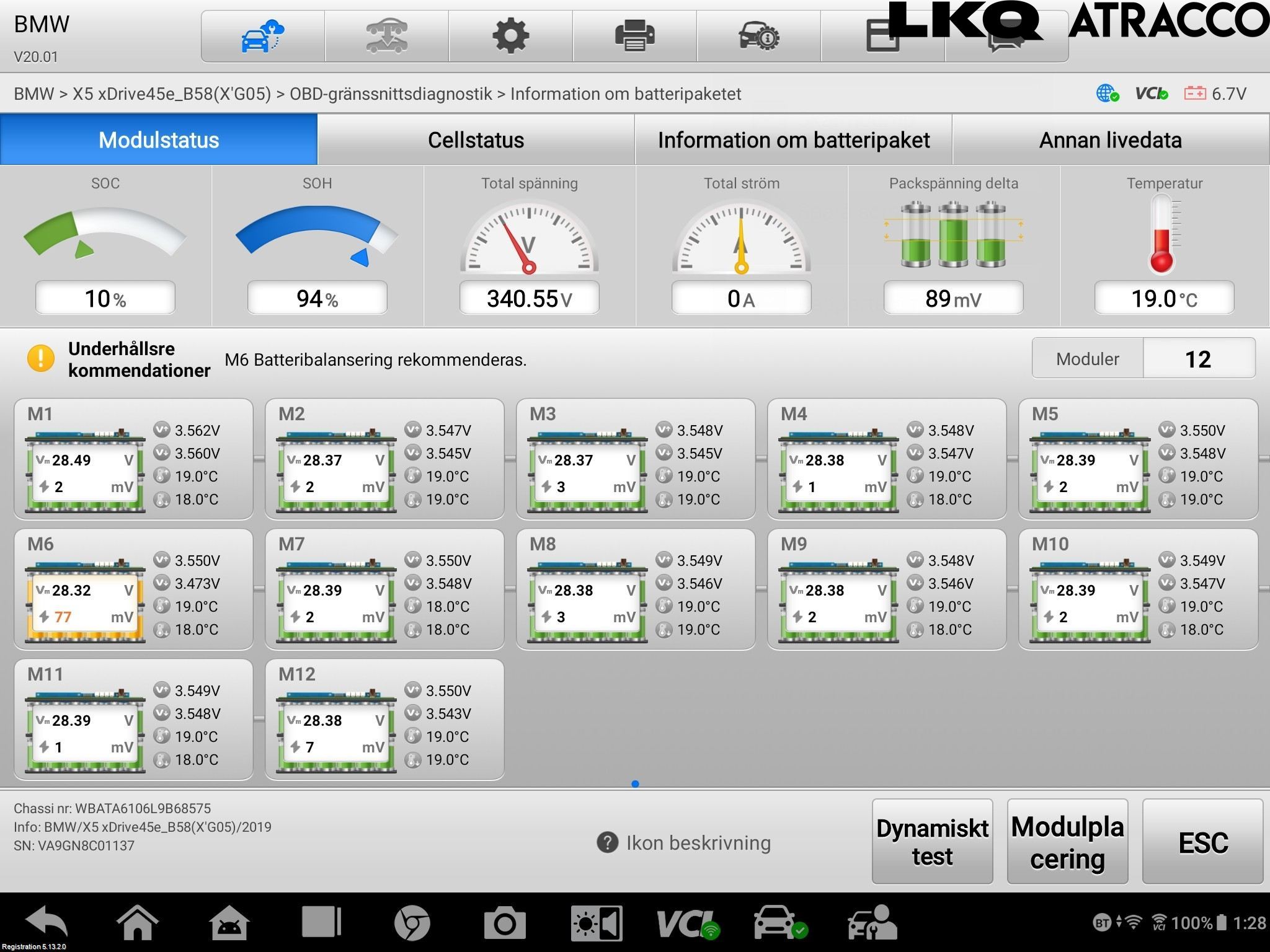This screenshot has height=952, width=1270.
Task: Tap the Bluetooth status icon
Action: point(1102,923)
